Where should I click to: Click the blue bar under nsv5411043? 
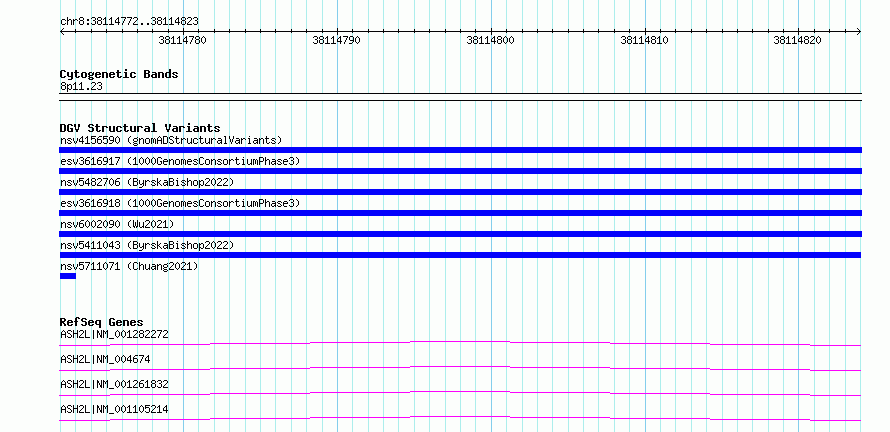(x=460, y=255)
